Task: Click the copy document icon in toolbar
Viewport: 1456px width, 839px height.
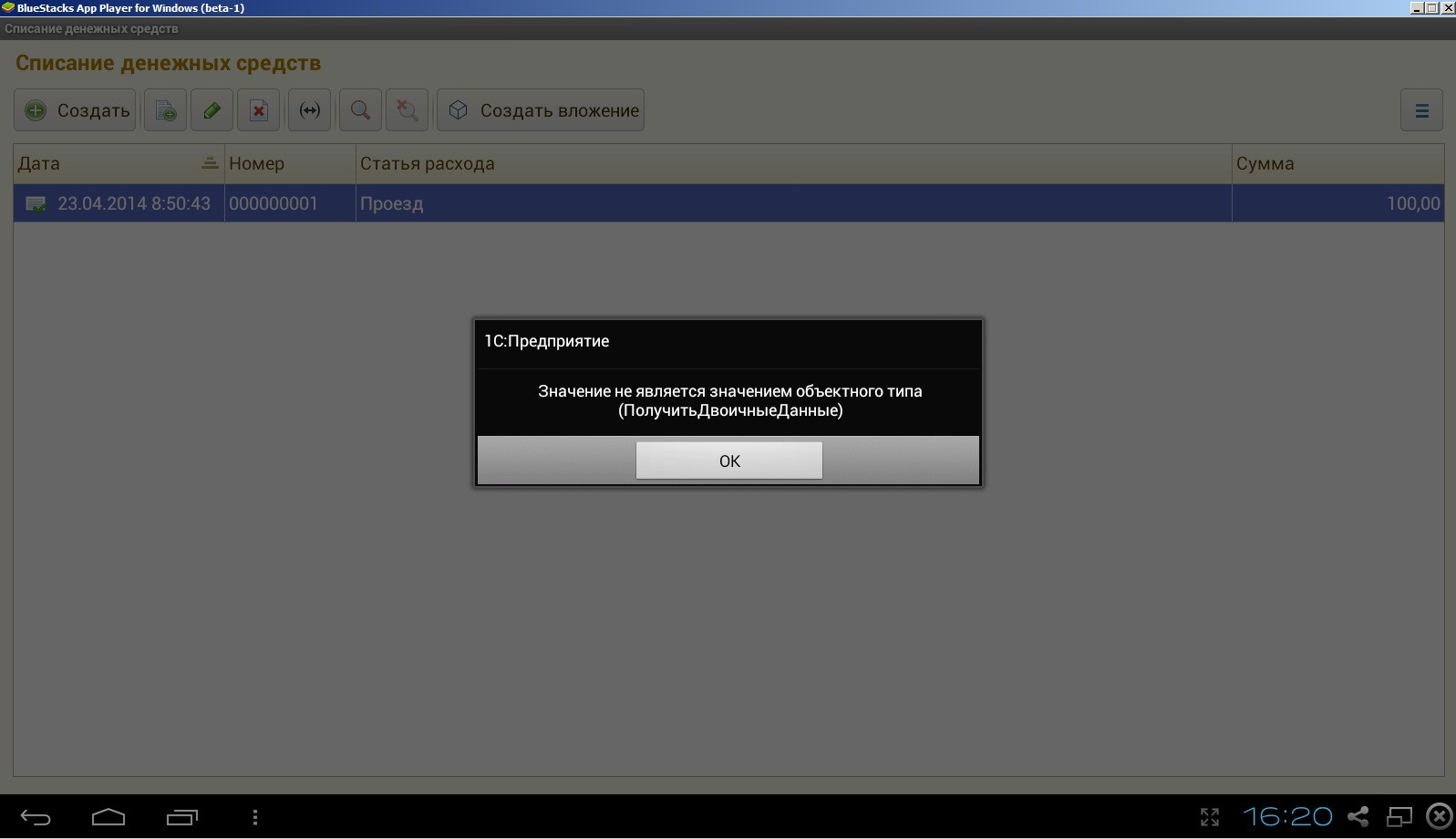Action: tap(165, 110)
